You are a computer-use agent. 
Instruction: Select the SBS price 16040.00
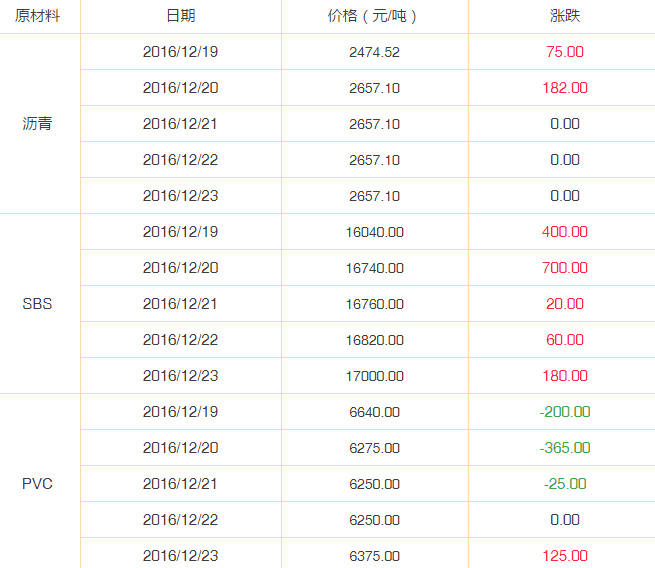click(375, 232)
